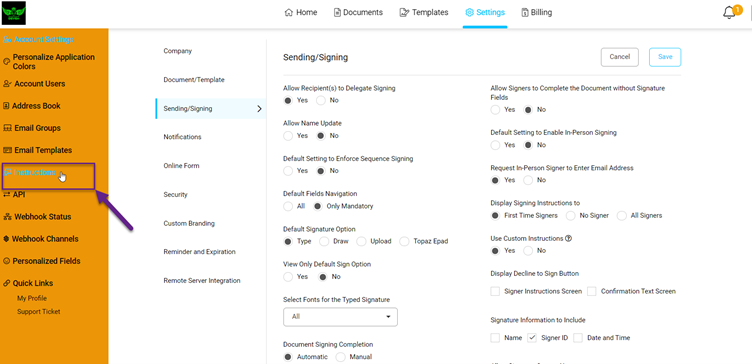Click the Webhook Channels cube icon
This screenshot has width=752, height=364.
[x=7, y=239]
